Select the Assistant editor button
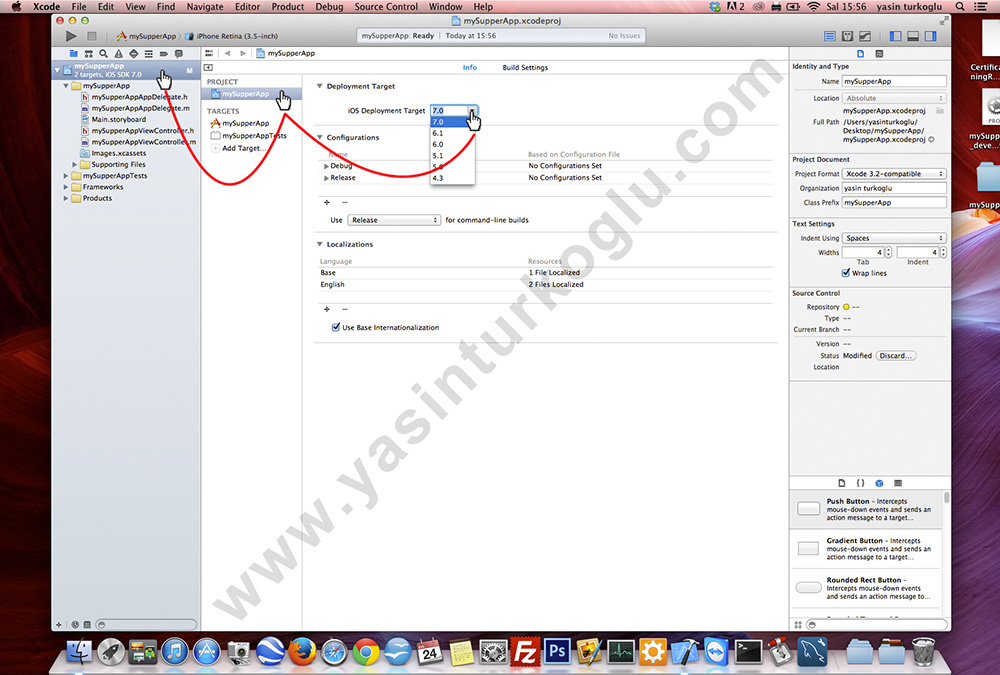 (848, 36)
